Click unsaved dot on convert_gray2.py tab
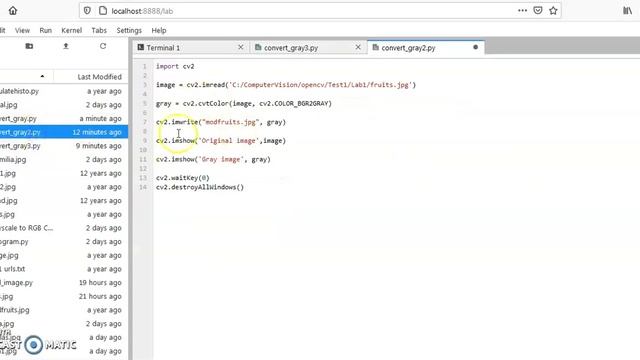The height and width of the screenshot is (360, 640). [x=476, y=47]
